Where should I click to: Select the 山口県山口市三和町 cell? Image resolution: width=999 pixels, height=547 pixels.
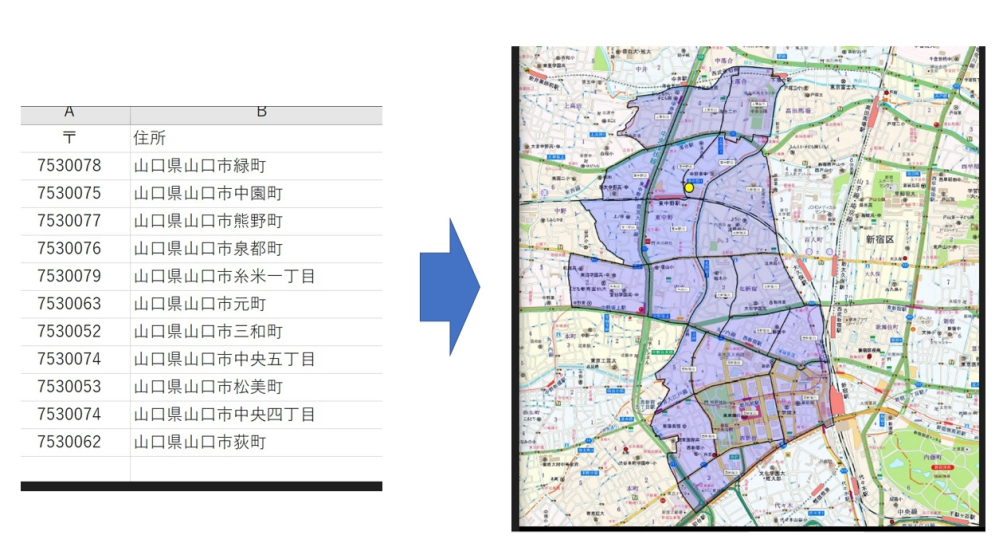208,331
